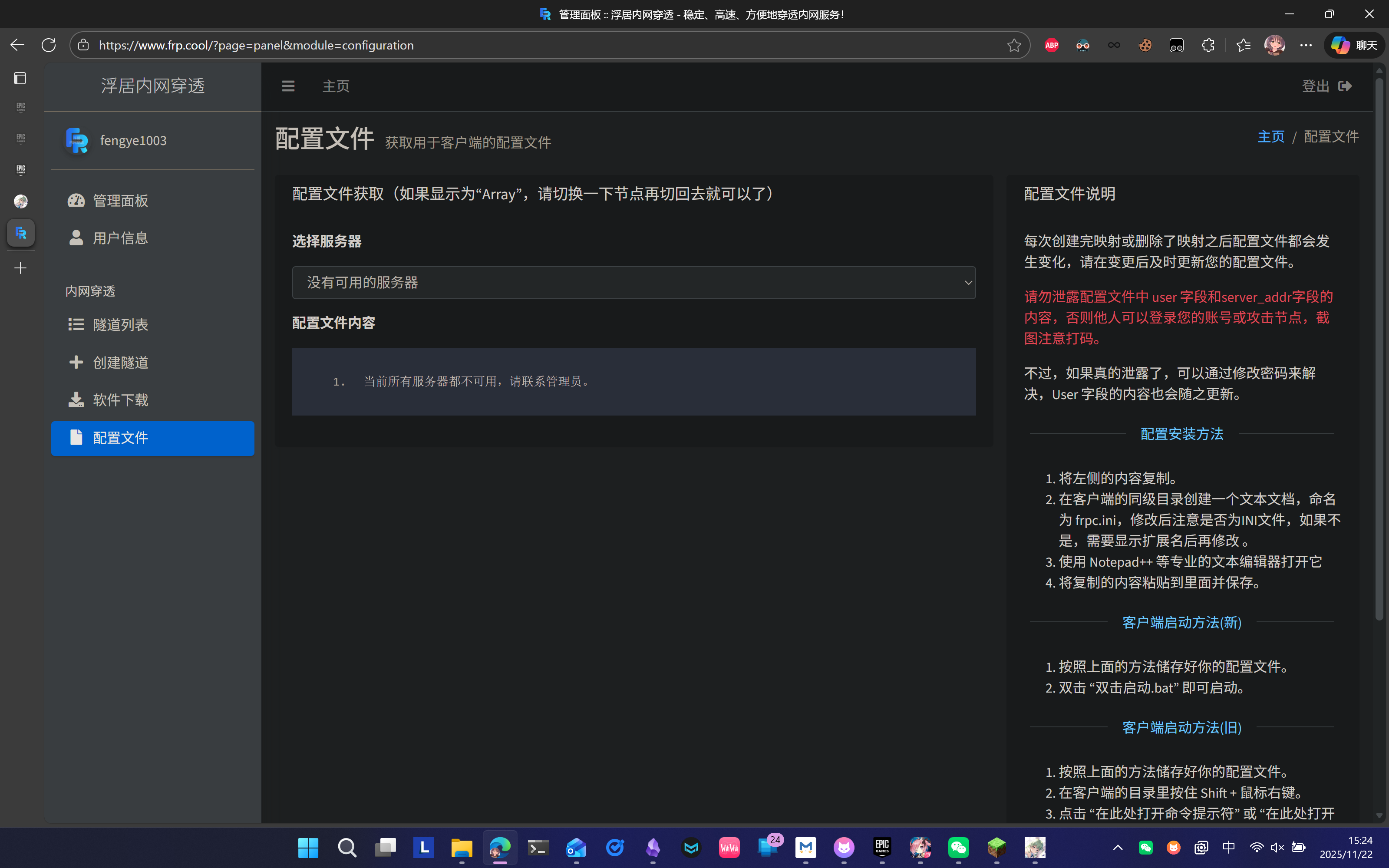Screen dimensions: 1389x868
Task: Open the 管理面板 dashboard item
Action: tap(121, 200)
